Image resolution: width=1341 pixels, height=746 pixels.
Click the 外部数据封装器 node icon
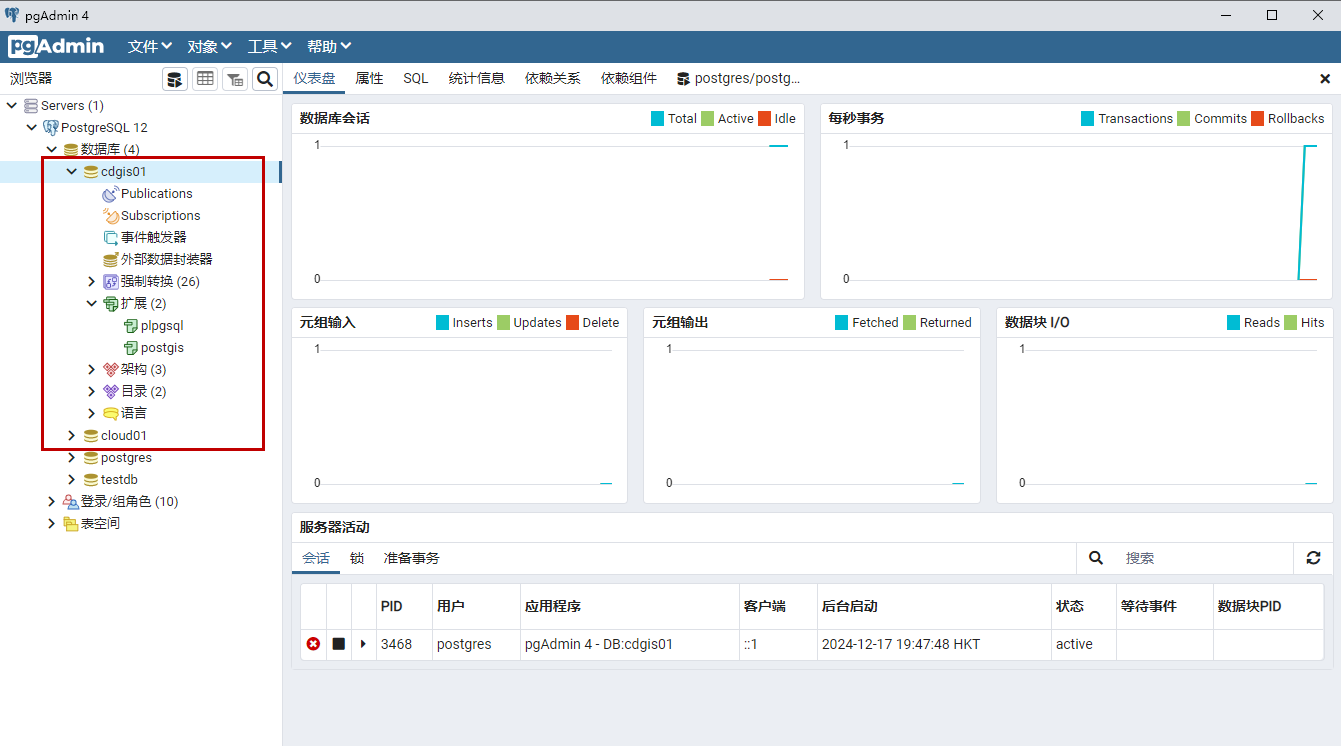pos(111,259)
